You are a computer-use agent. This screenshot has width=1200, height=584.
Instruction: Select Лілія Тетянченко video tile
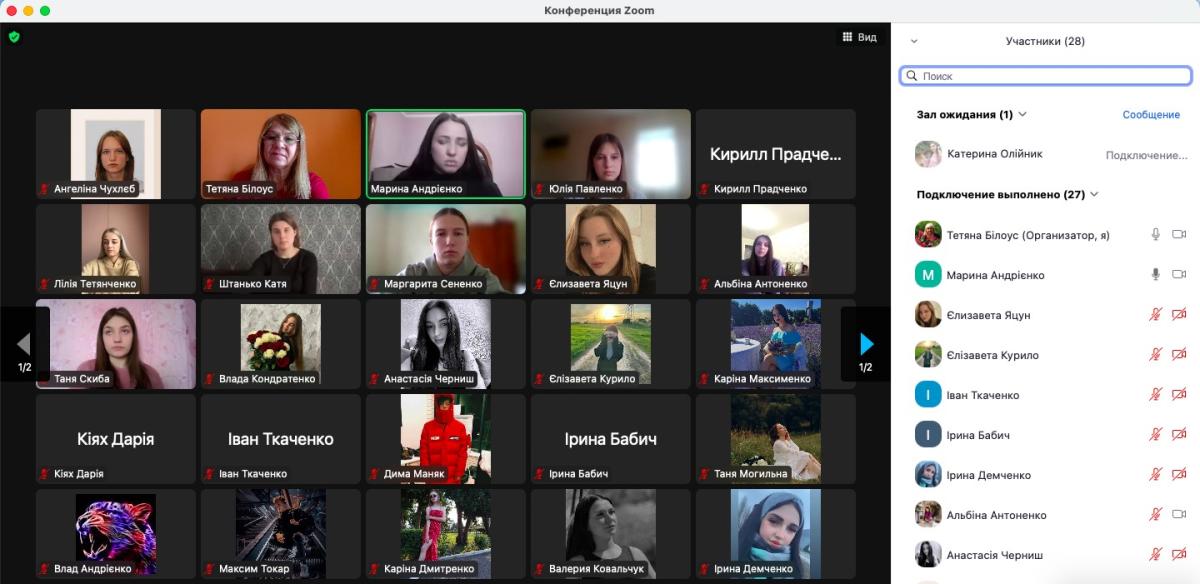pos(116,248)
